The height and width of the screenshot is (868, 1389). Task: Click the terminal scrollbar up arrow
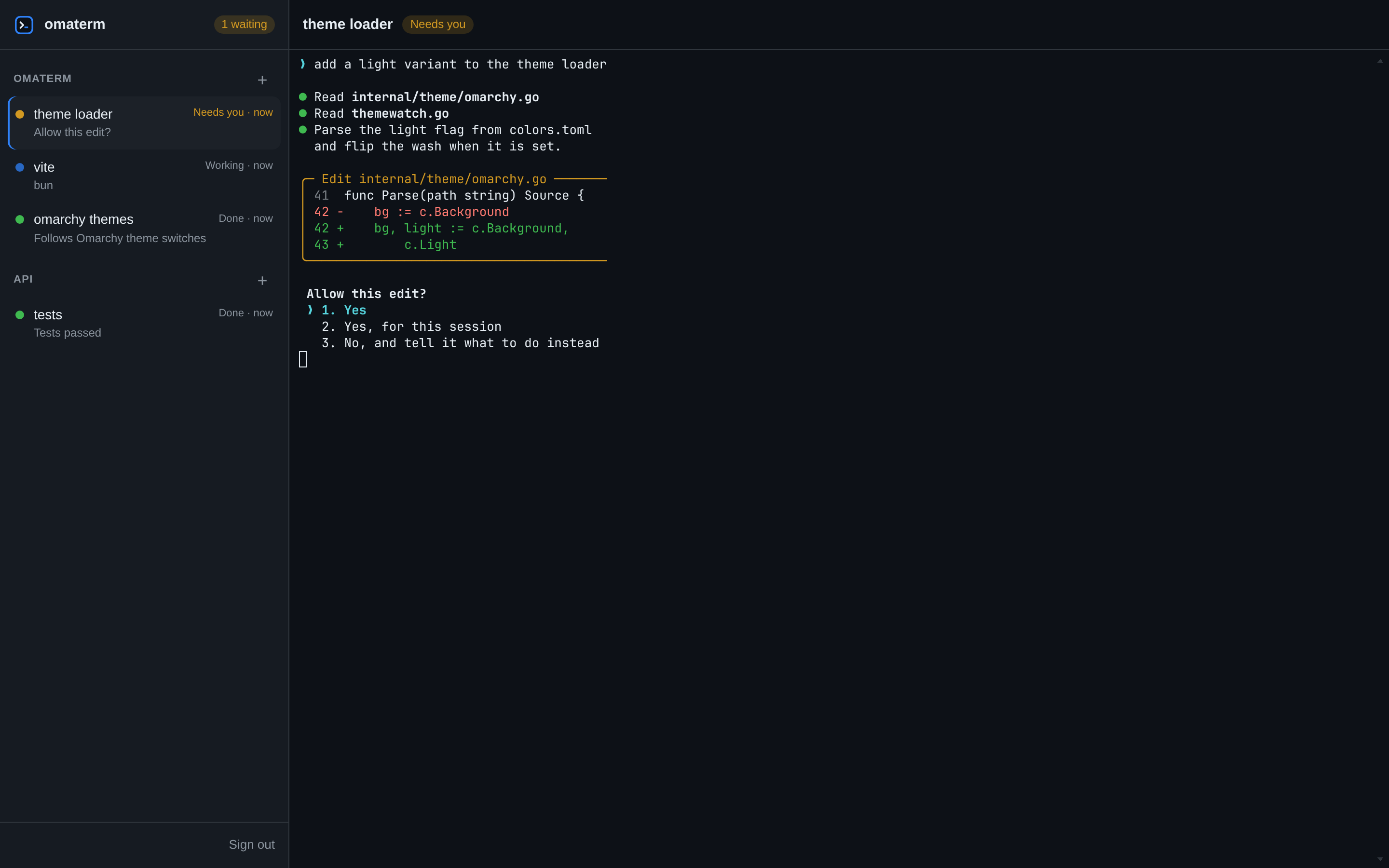[1380, 61]
